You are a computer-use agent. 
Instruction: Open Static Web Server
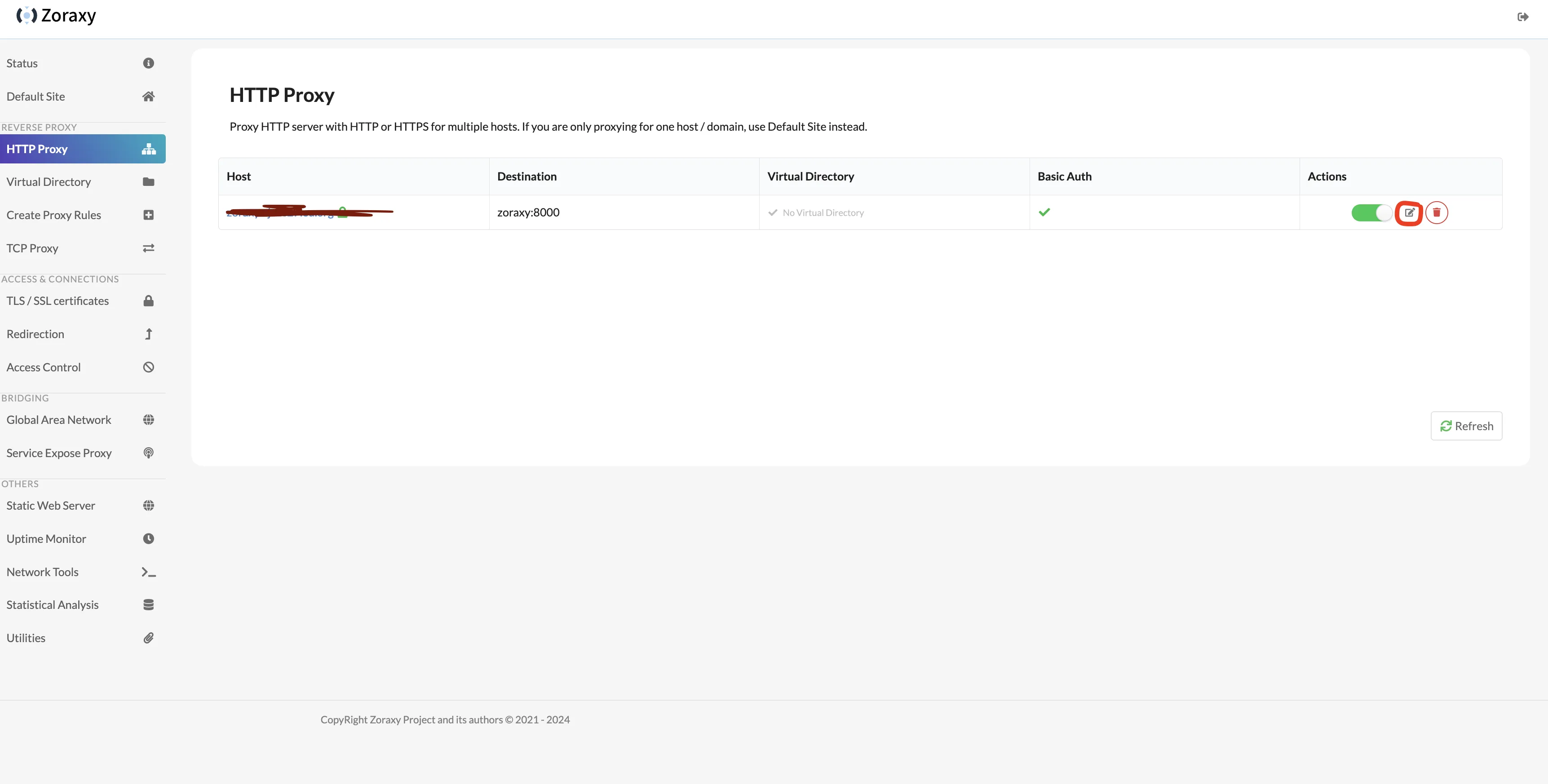(x=83, y=506)
